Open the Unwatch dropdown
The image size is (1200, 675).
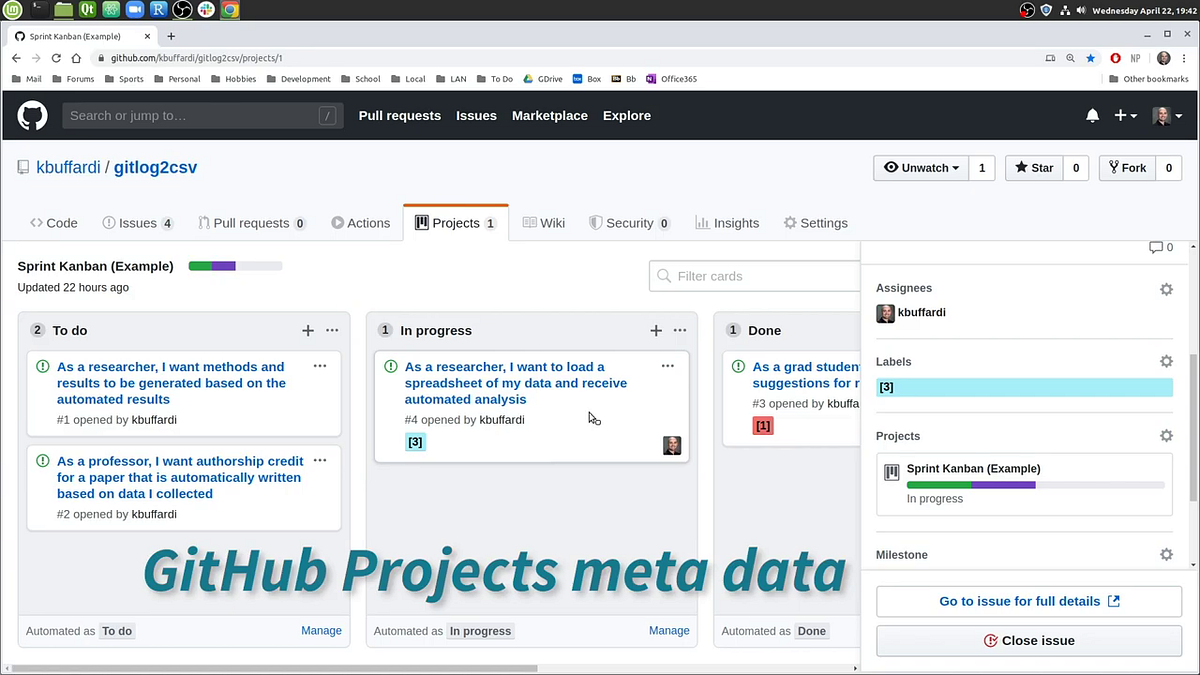[x=919, y=168]
